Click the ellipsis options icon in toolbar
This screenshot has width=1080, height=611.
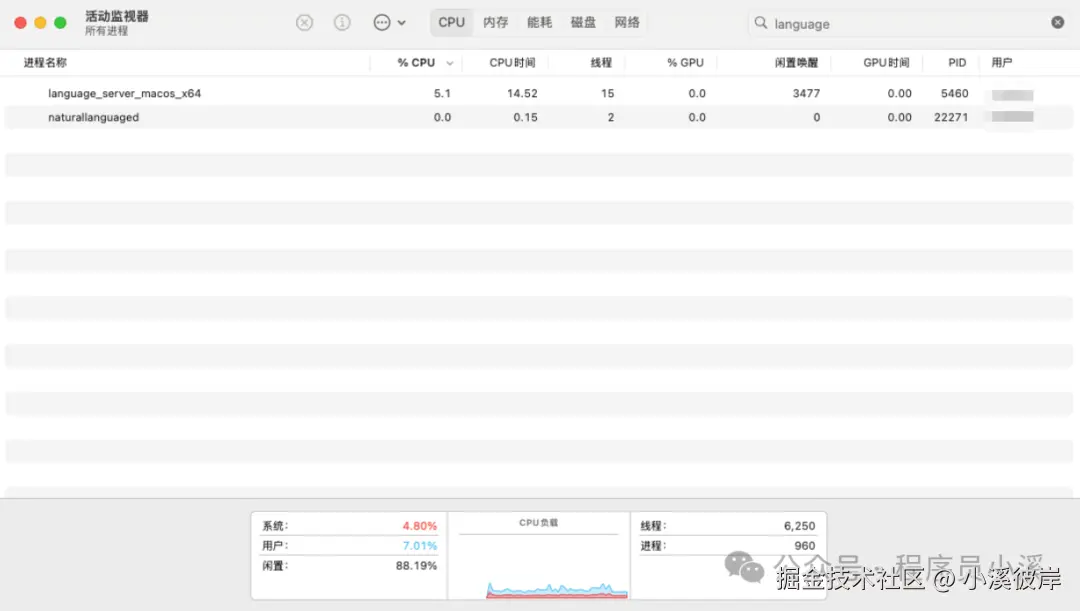[x=380, y=22]
